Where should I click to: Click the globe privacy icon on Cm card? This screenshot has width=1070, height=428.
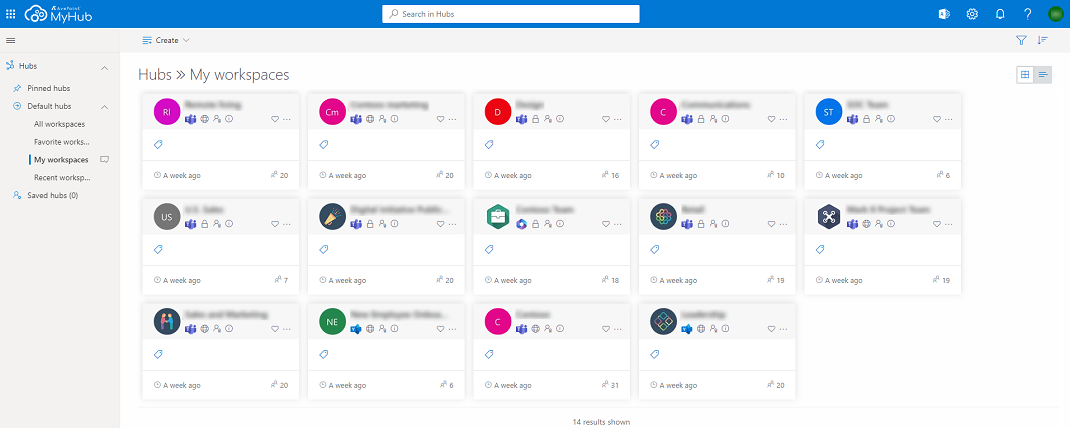[370, 119]
